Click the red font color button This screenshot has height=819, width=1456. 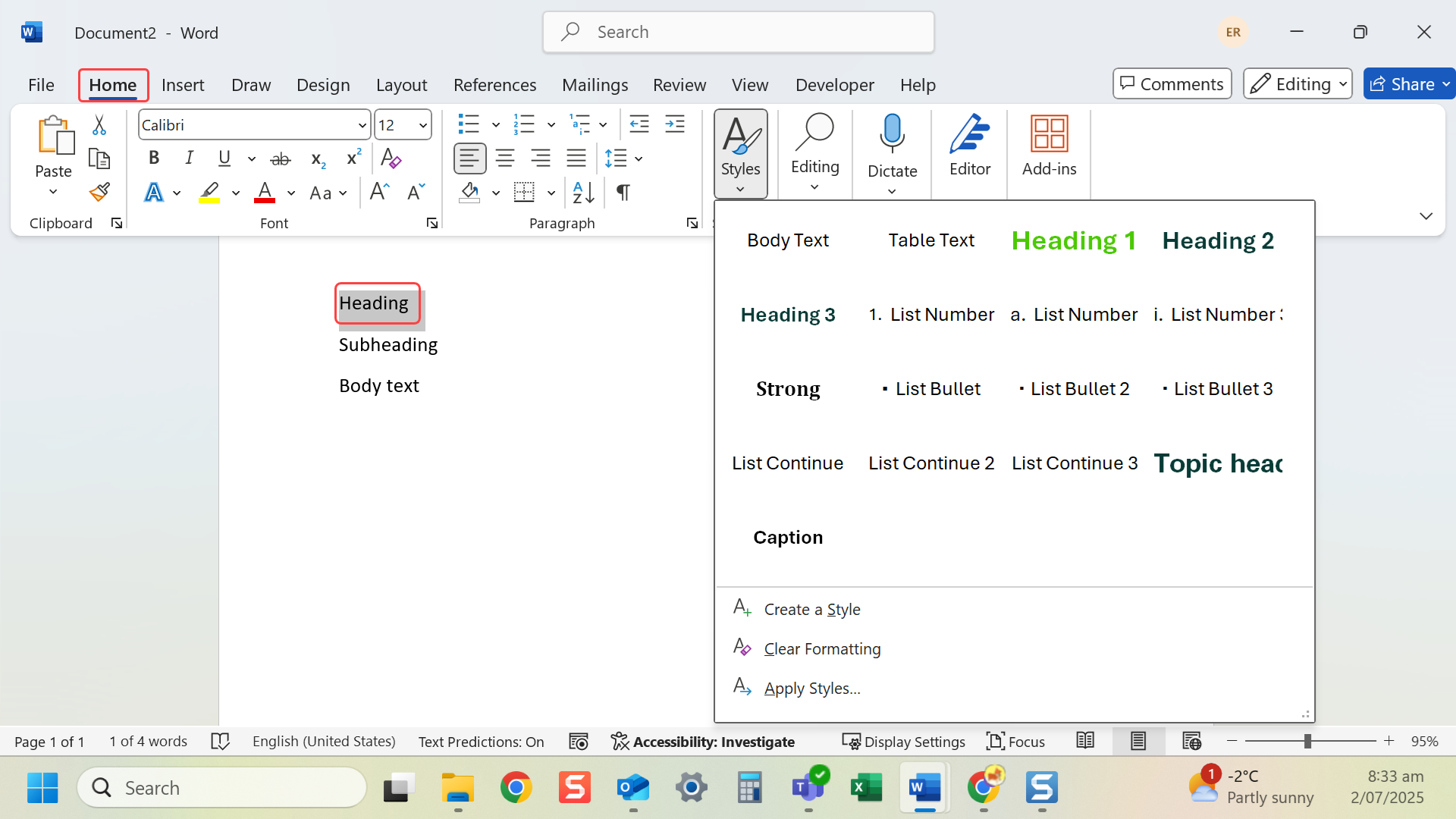[x=265, y=193]
